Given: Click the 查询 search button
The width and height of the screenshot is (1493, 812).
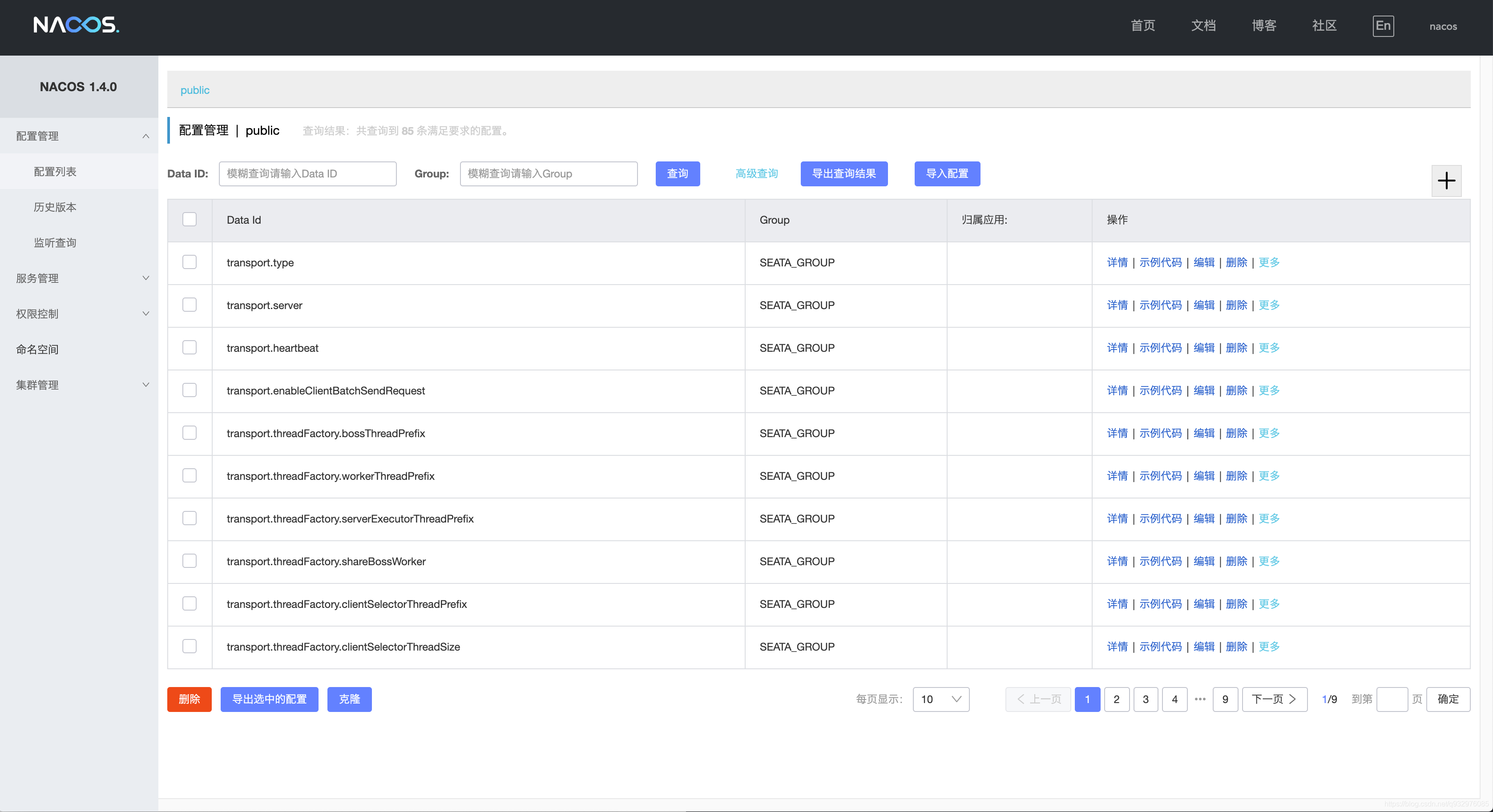Looking at the screenshot, I should click(678, 174).
